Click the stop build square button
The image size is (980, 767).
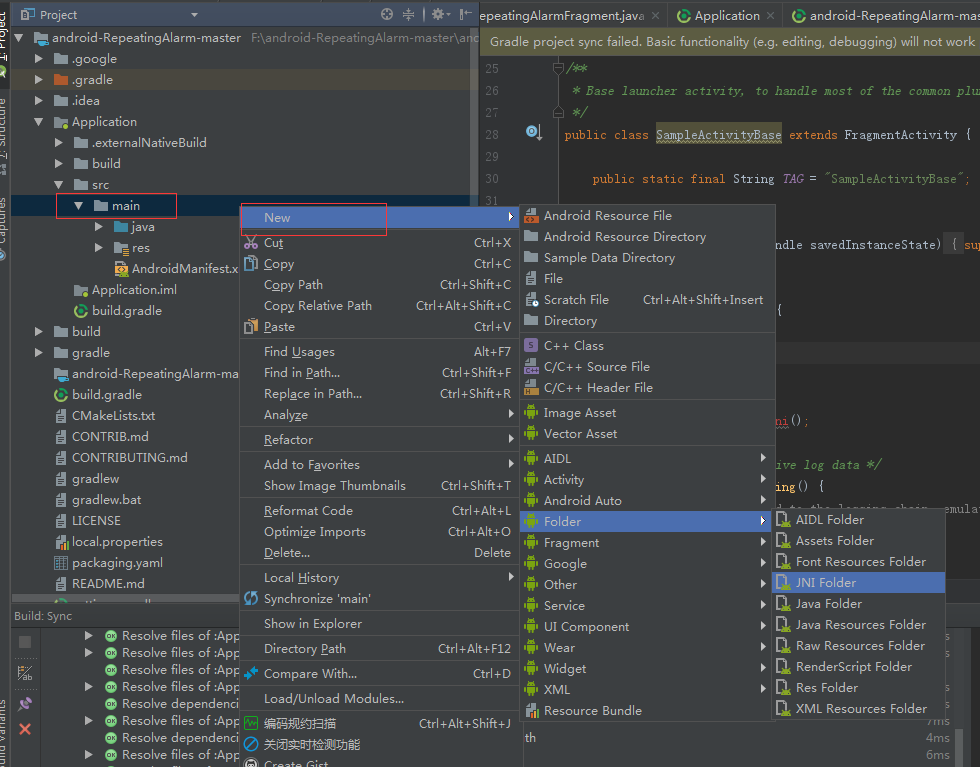(x=25, y=641)
